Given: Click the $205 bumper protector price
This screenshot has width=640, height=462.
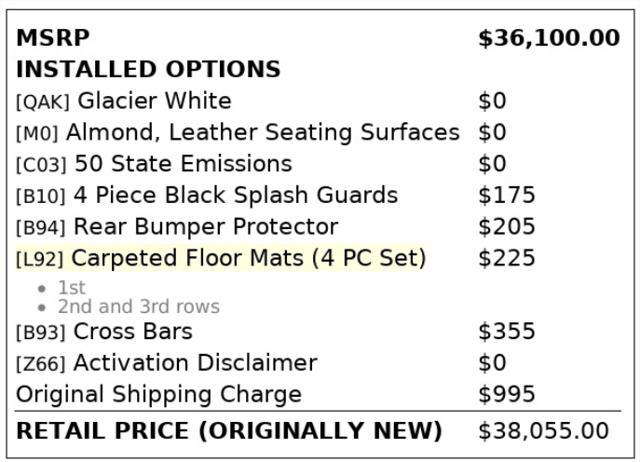Looking at the screenshot, I should click(x=506, y=227).
